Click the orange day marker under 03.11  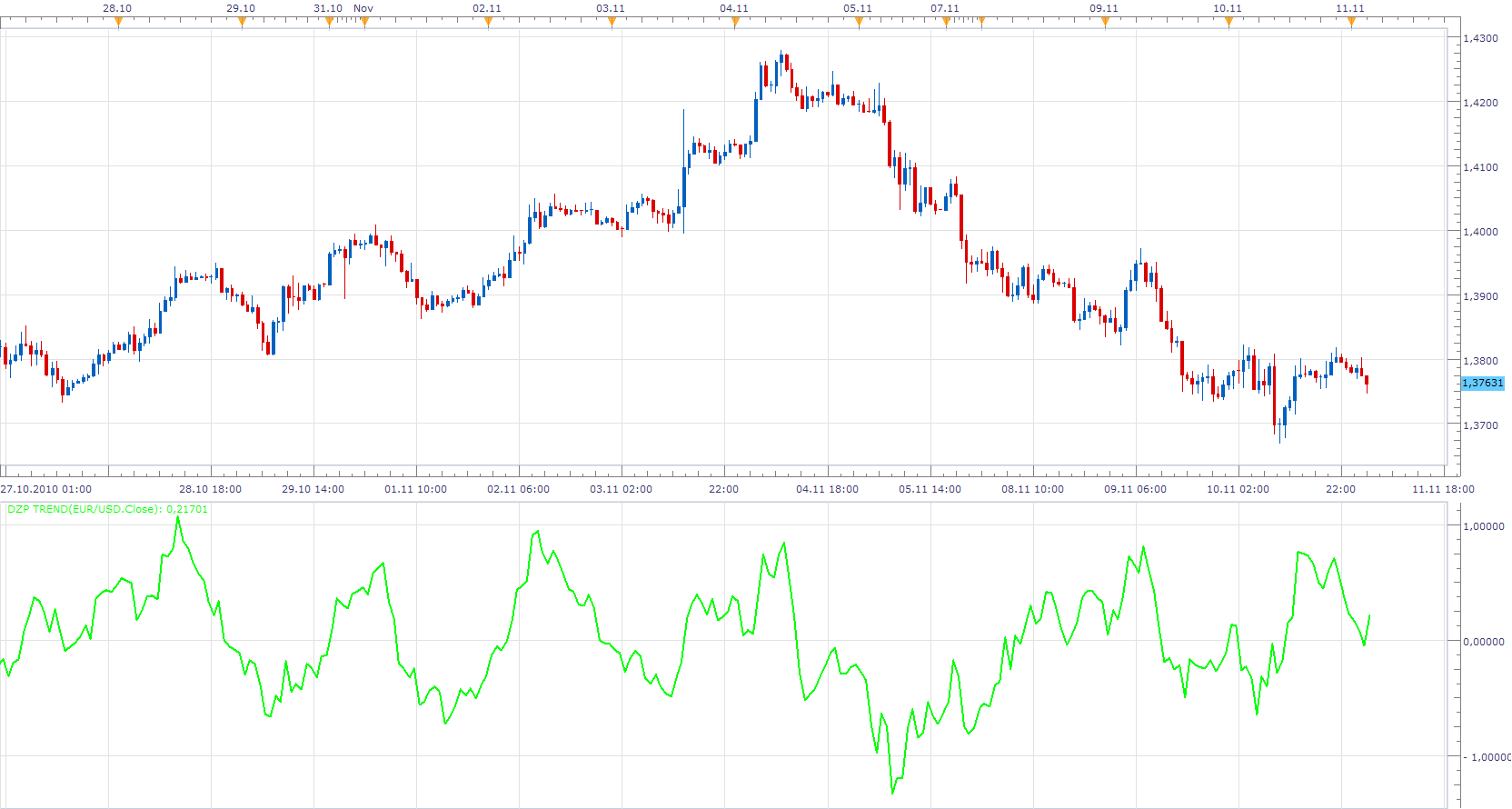[x=612, y=23]
